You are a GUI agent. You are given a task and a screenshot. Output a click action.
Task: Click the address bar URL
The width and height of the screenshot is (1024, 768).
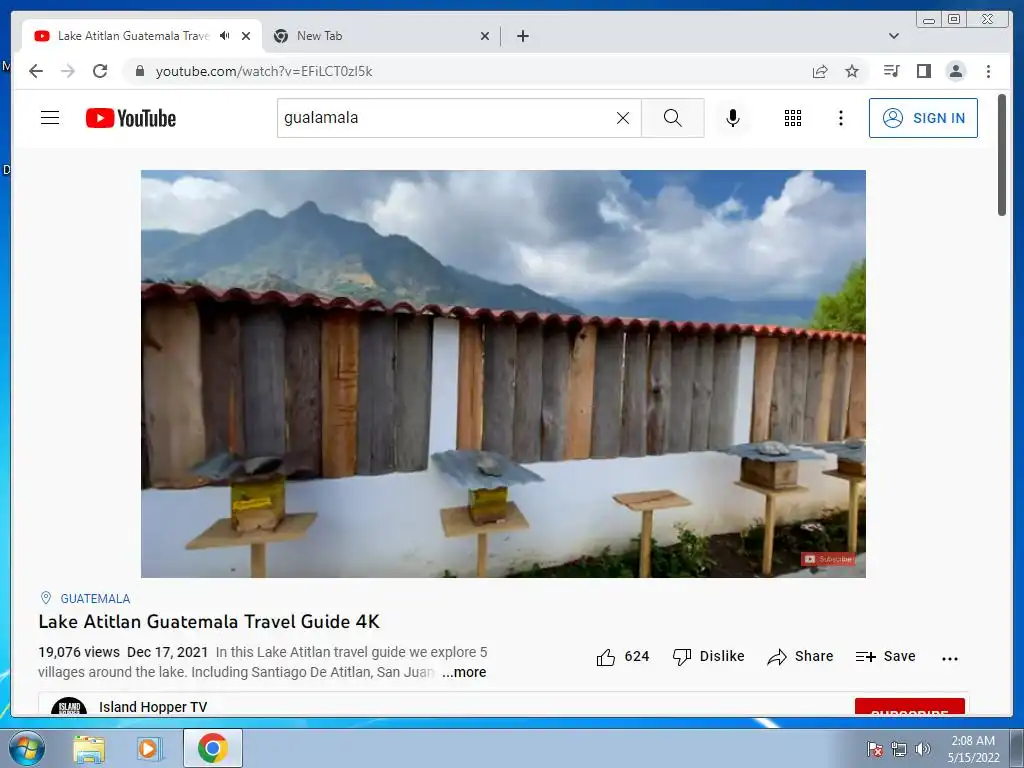click(x=264, y=71)
